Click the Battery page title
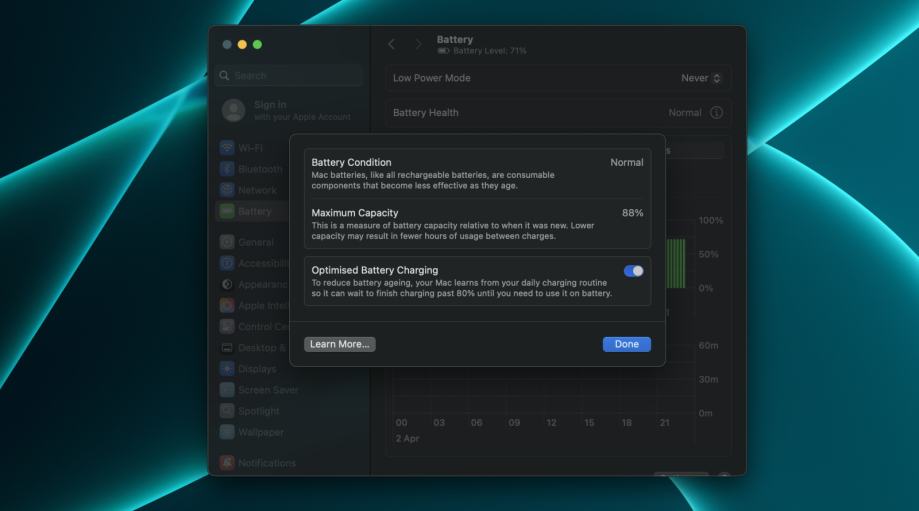The image size is (919, 511). click(x=455, y=39)
